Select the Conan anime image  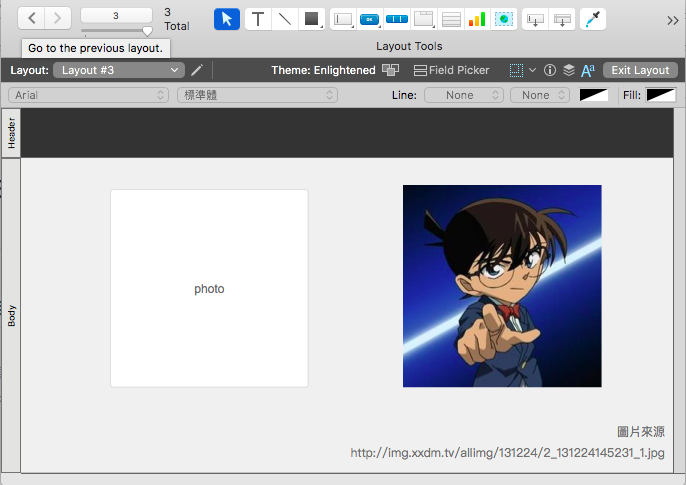point(502,286)
